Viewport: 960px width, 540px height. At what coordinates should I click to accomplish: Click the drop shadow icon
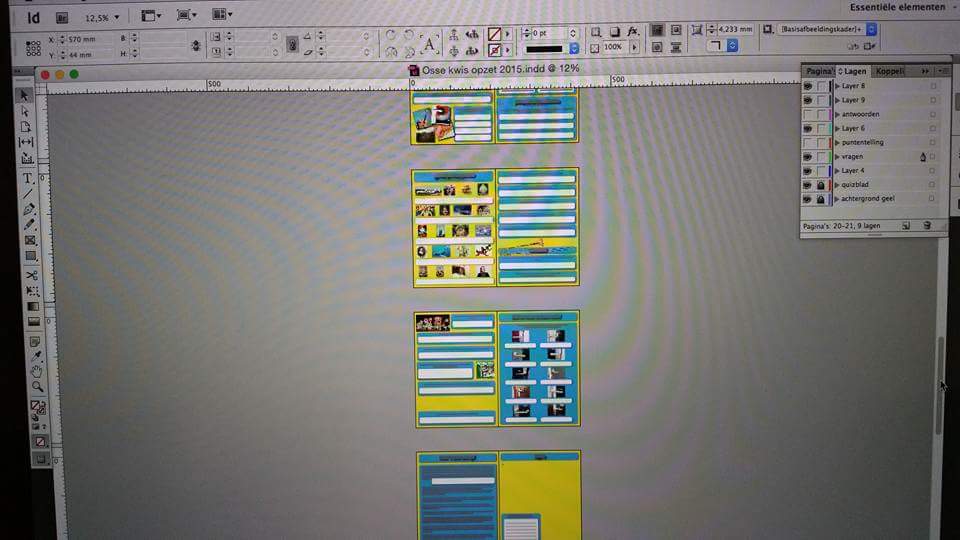tap(615, 32)
